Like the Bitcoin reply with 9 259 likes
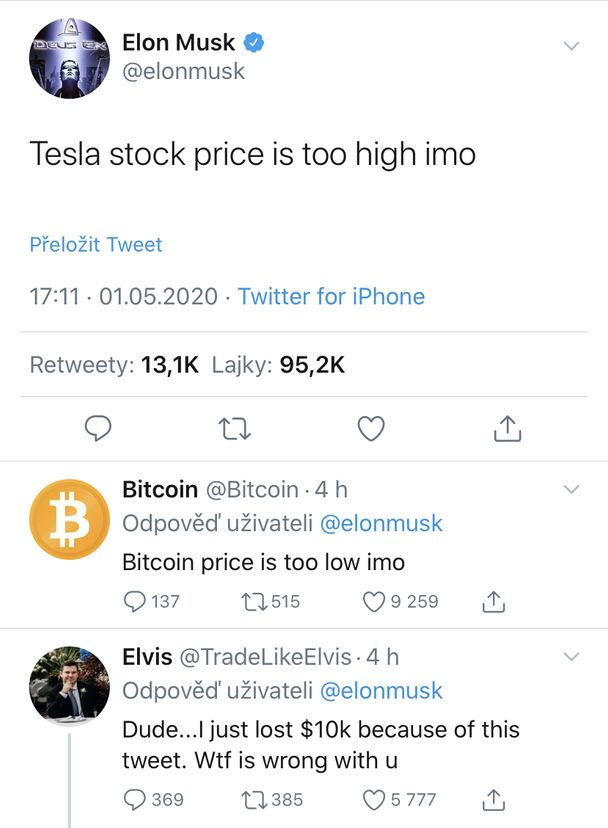The height and width of the screenshot is (828, 608). (373, 601)
